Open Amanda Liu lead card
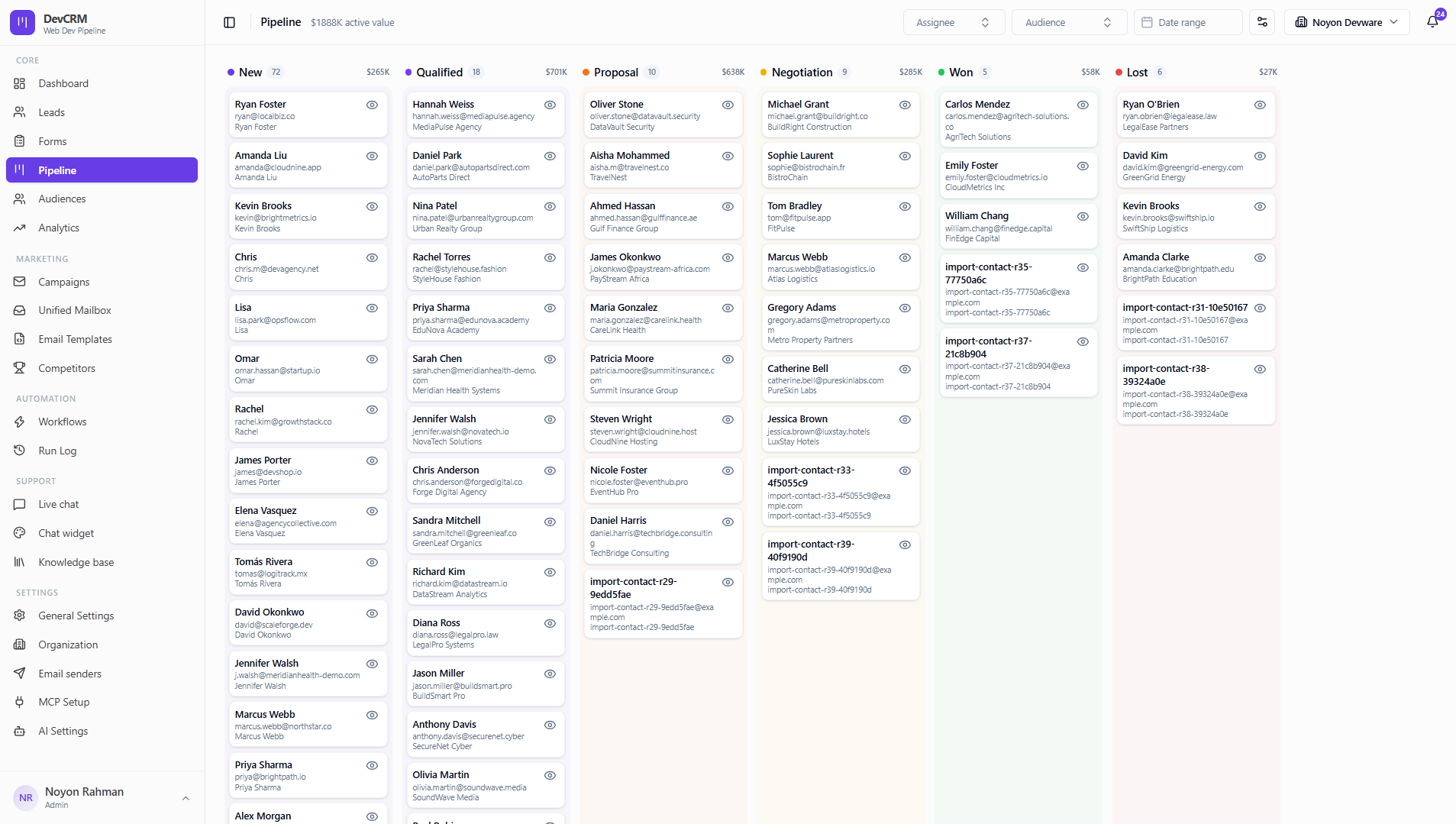Screen dimensions: 1456x824 [308, 166]
